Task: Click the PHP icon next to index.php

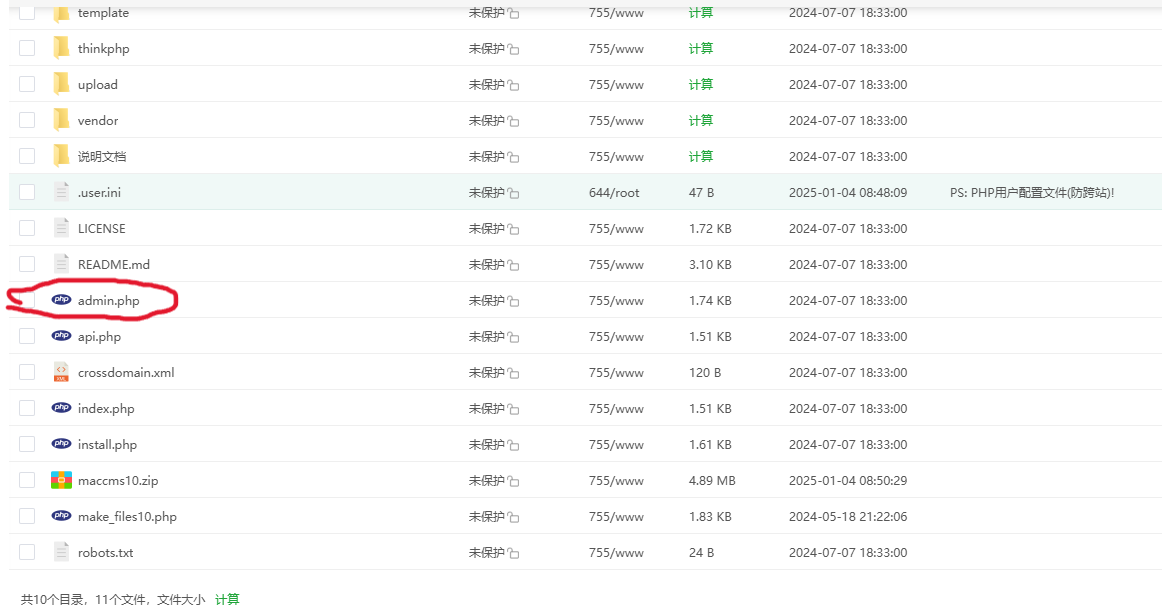Action: [61, 408]
